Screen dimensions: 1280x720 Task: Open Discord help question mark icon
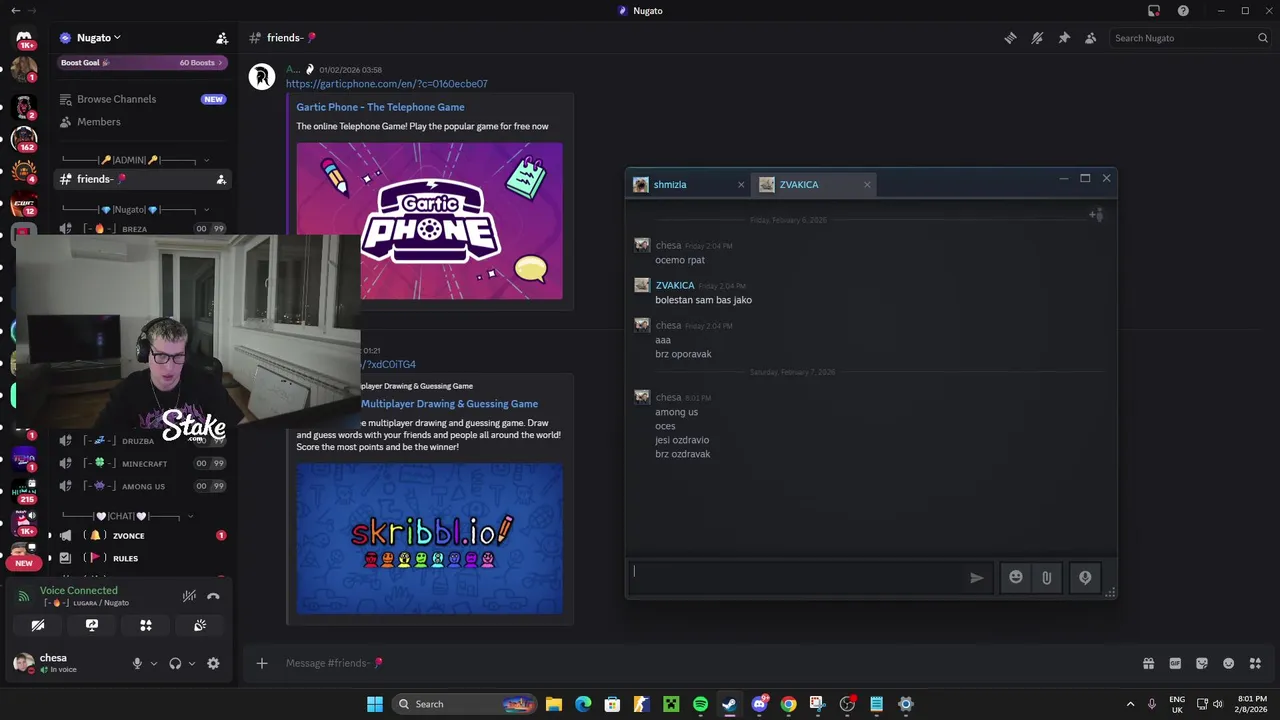[x=1183, y=11]
